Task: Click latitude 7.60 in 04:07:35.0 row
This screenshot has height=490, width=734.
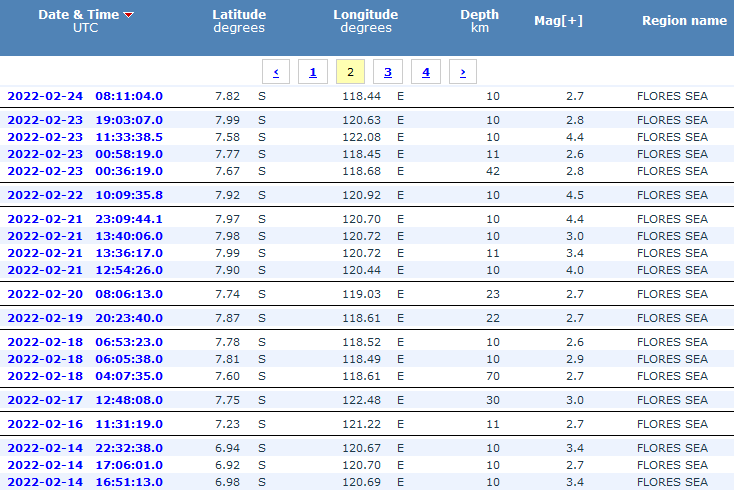Action: (228, 376)
